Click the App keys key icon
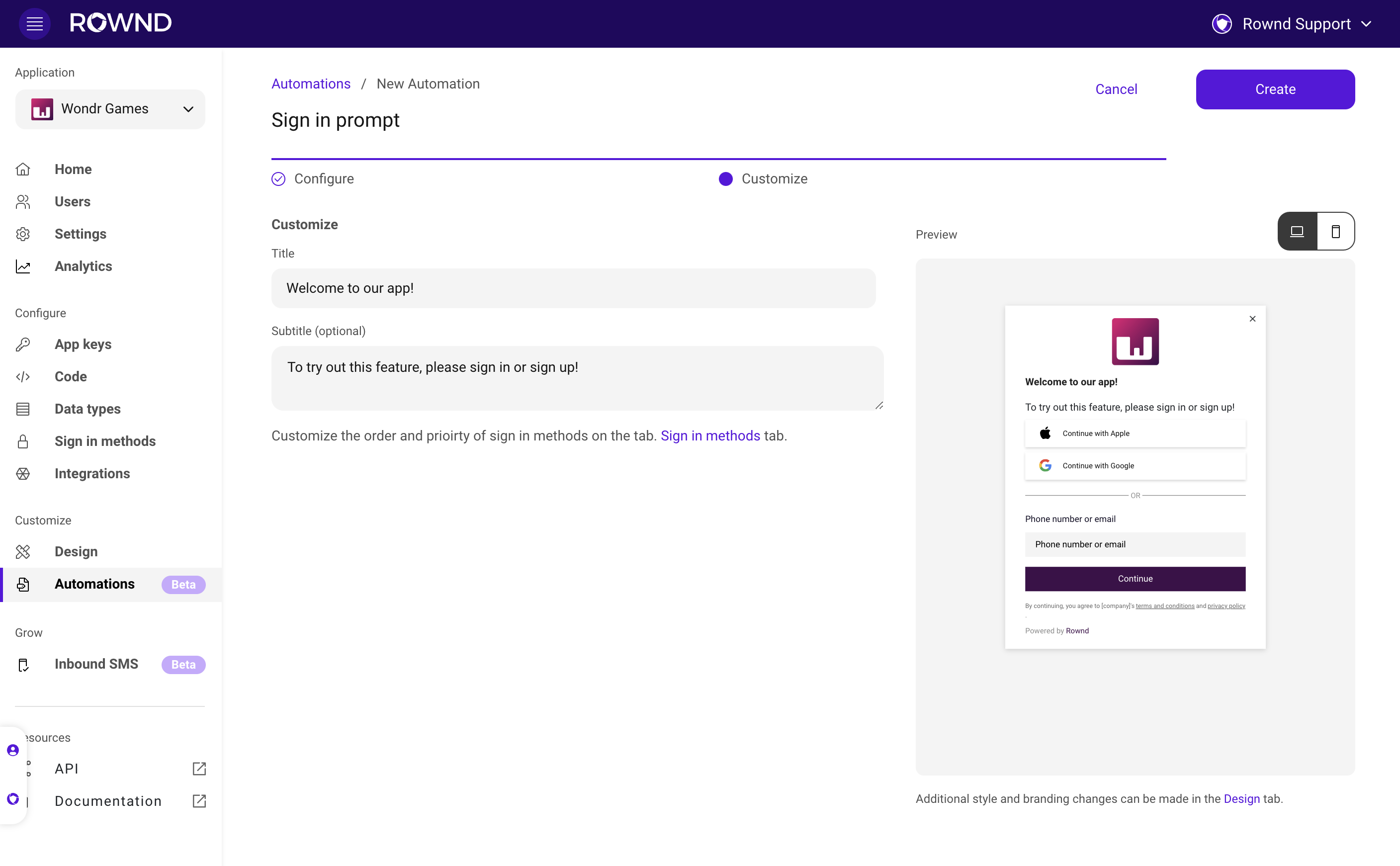 [23, 344]
